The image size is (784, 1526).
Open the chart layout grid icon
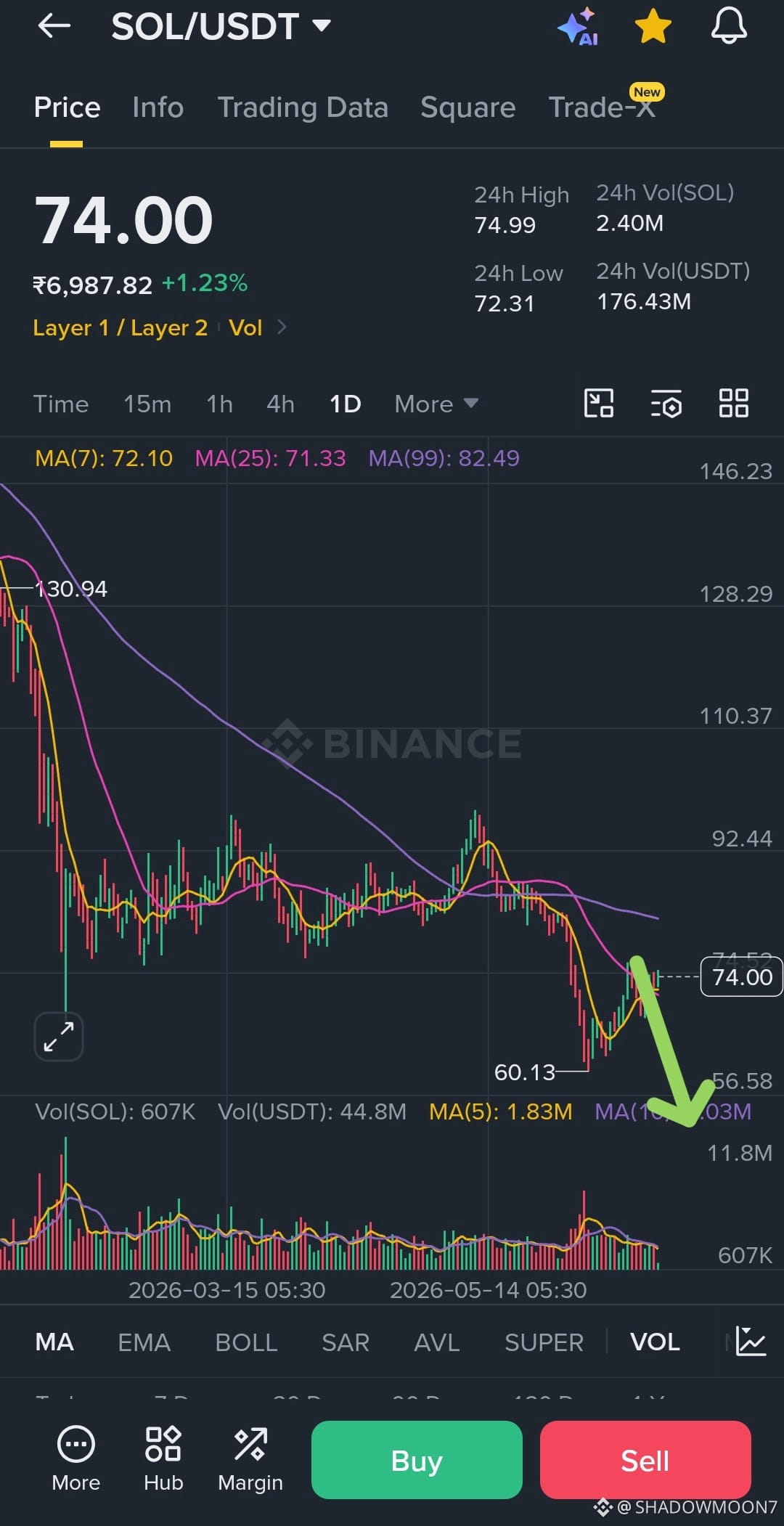coord(733,404)
